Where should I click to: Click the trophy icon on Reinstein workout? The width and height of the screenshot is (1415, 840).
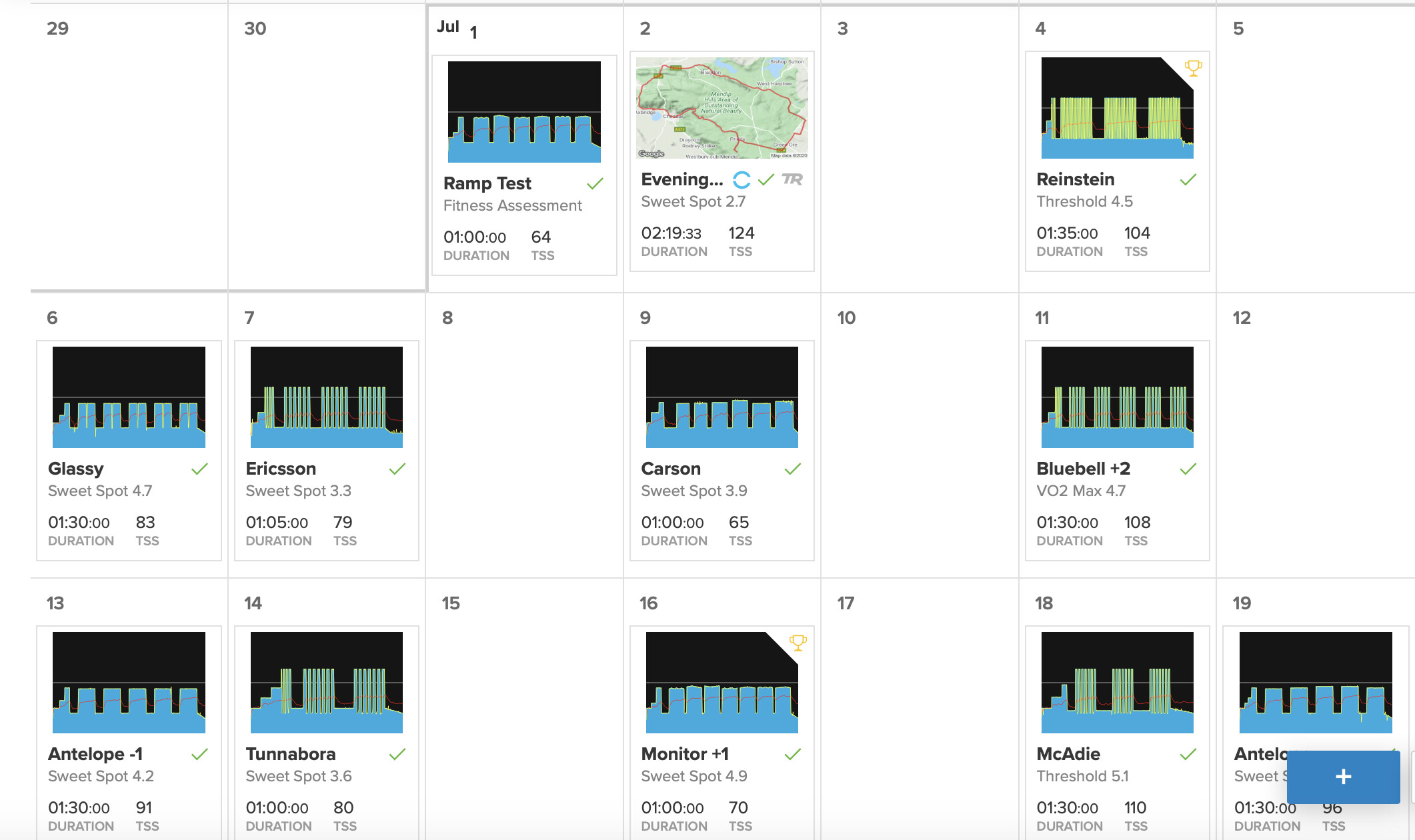1193,67
